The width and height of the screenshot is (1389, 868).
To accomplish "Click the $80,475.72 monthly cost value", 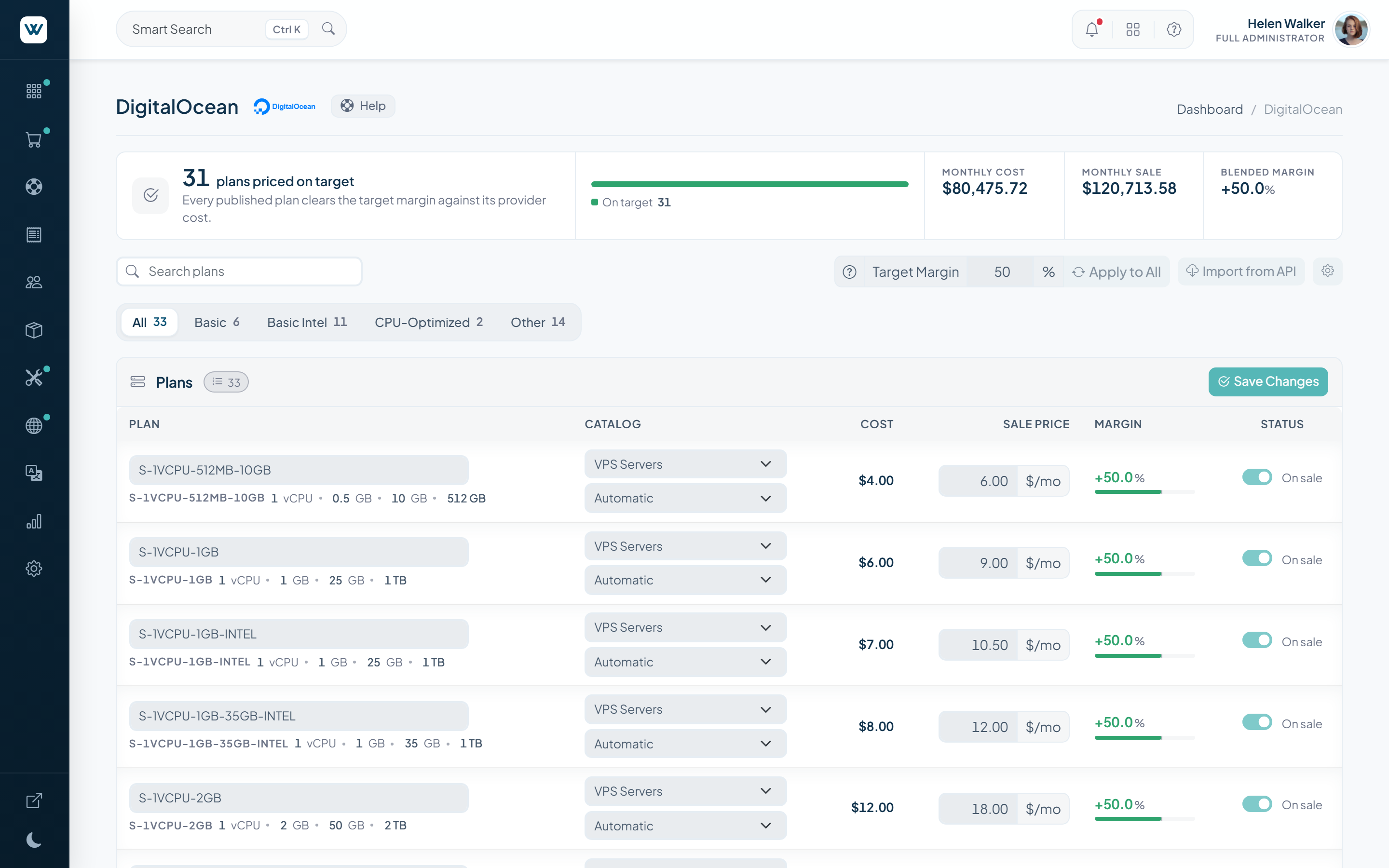I will (x=984, y=188).
